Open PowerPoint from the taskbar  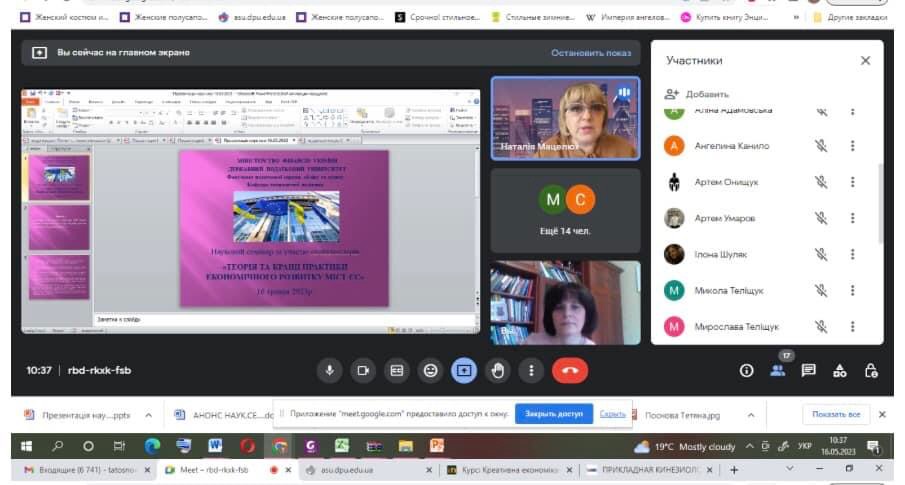437,446
